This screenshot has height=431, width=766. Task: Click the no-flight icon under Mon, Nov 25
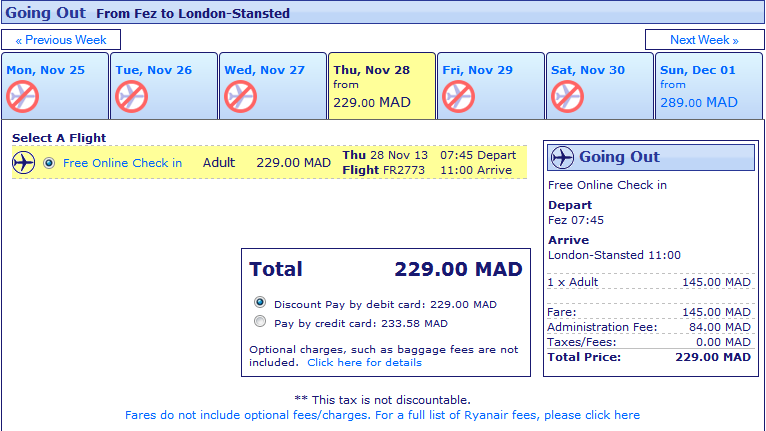pos(22,97)
